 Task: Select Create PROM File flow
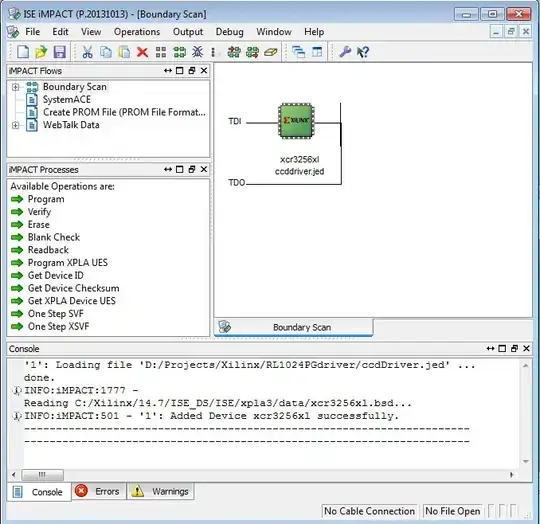click(124, 112)
